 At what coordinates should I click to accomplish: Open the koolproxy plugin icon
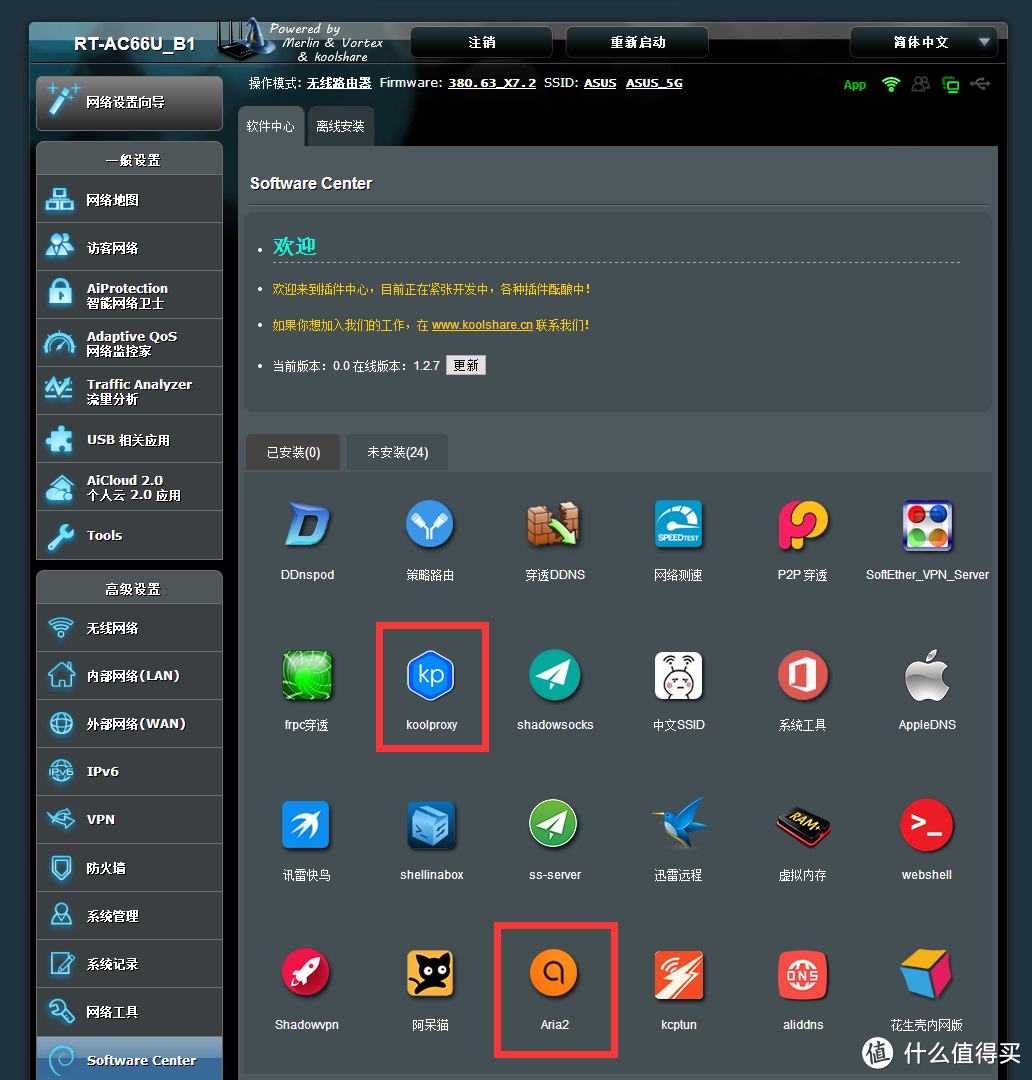click(431, 675)
